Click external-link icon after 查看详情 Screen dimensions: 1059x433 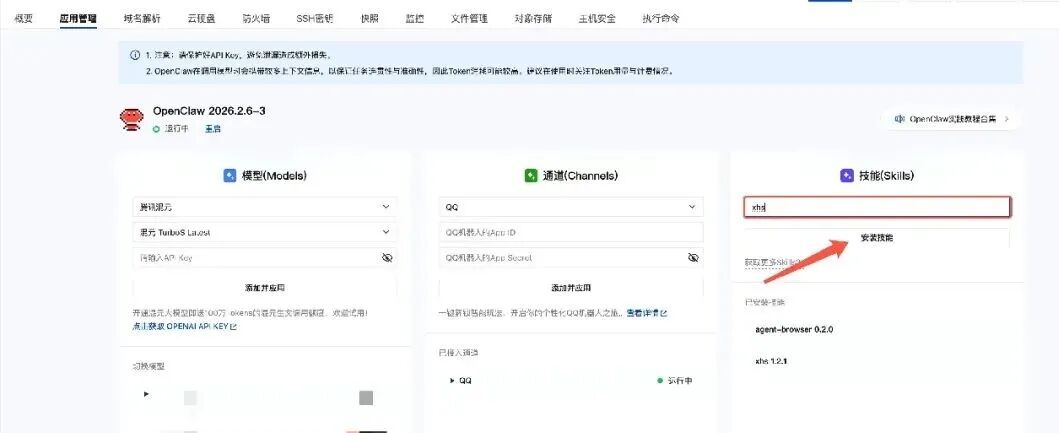[664, 313]
